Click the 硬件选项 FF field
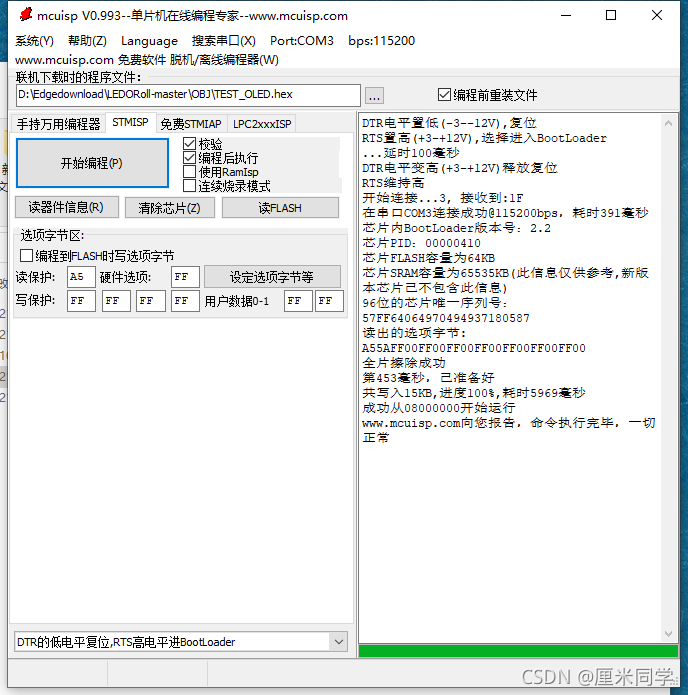 click(x=185, y=277)
